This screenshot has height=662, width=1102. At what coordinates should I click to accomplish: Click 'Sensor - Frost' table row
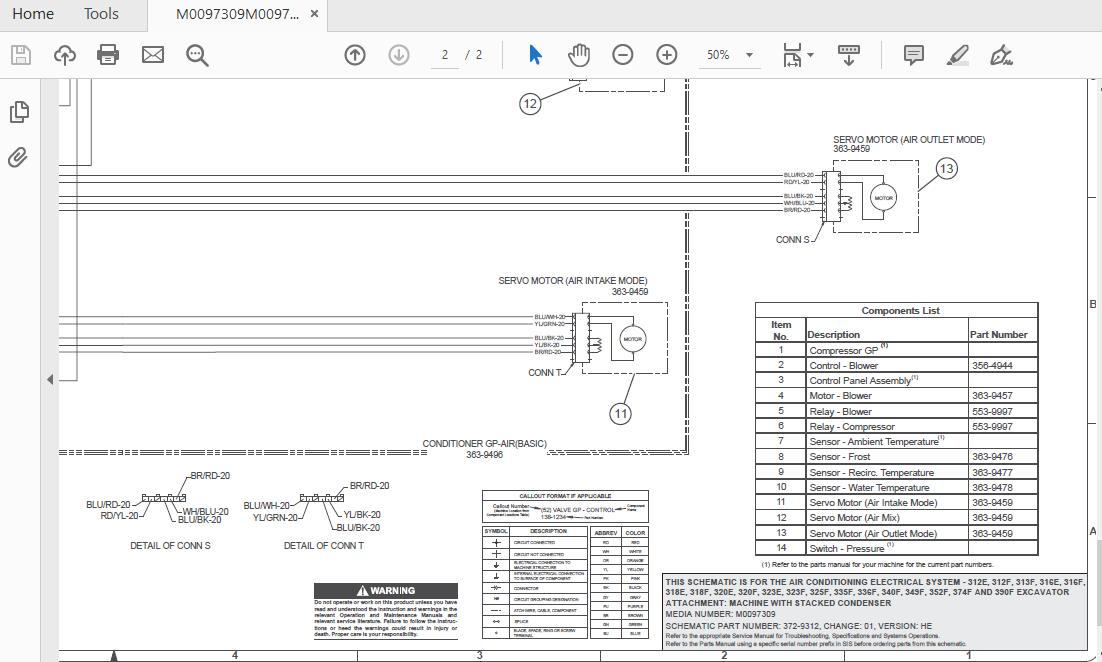click(x=896, y=457)
